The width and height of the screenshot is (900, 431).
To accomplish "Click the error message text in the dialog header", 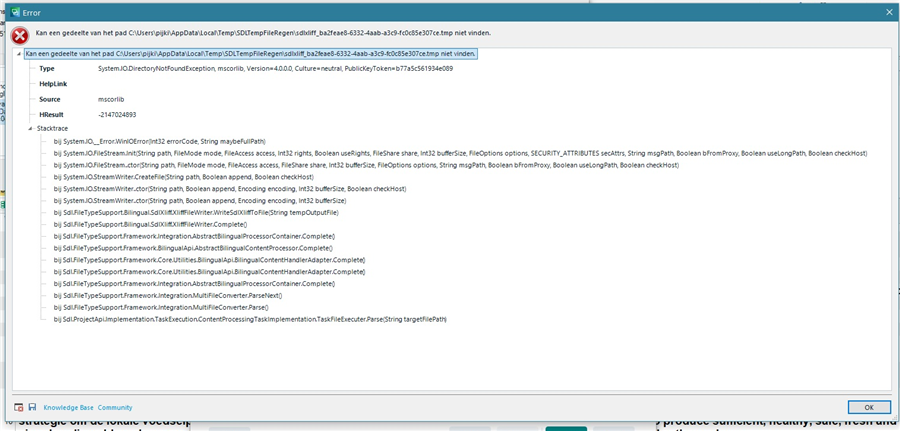I will (263, 33).
